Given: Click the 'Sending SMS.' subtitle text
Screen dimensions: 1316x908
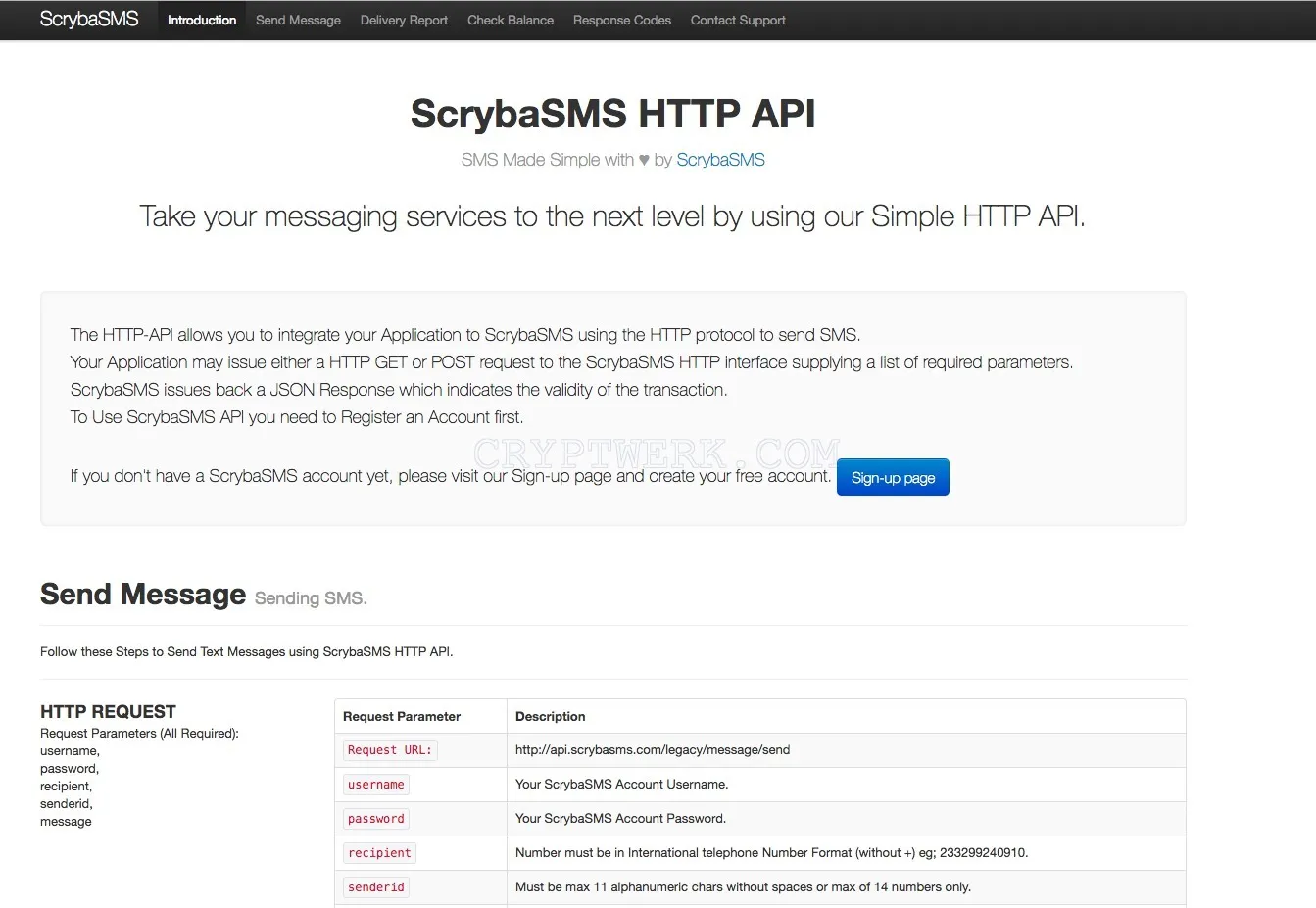Looking at the screenshot, I should 311,598.
